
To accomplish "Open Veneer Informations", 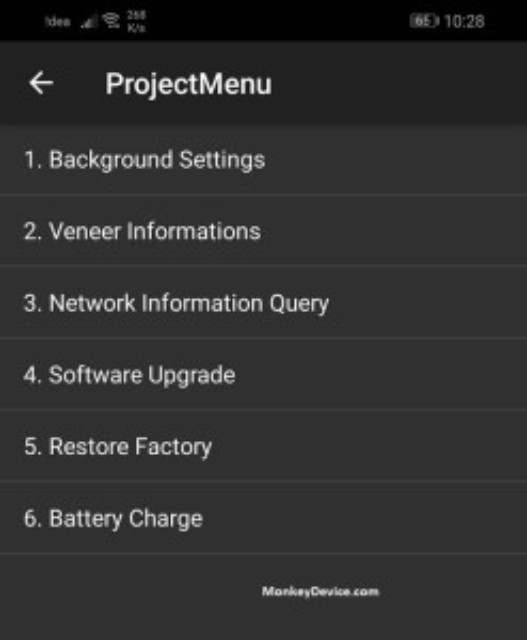I will [263, 231].
